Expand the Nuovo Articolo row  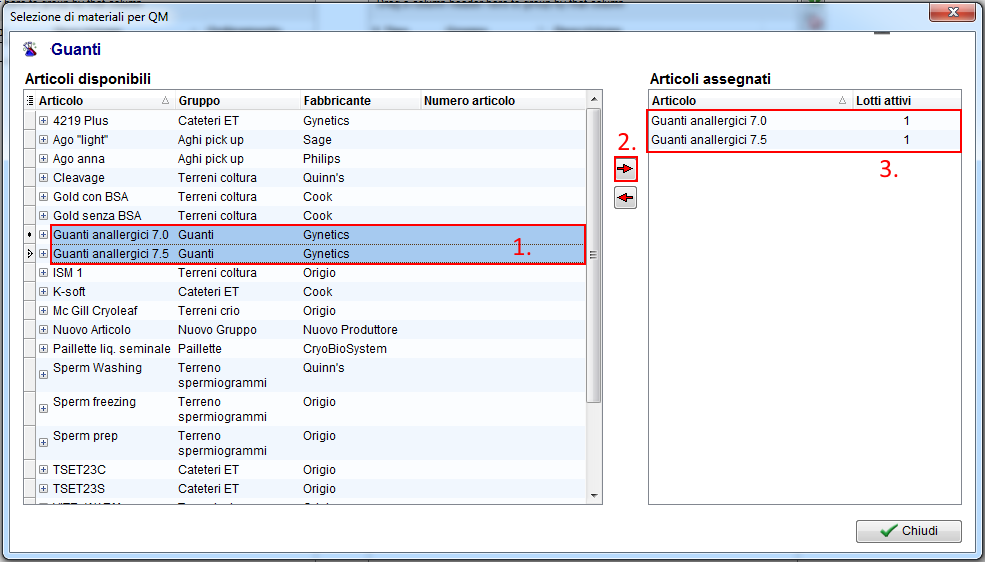43,330
